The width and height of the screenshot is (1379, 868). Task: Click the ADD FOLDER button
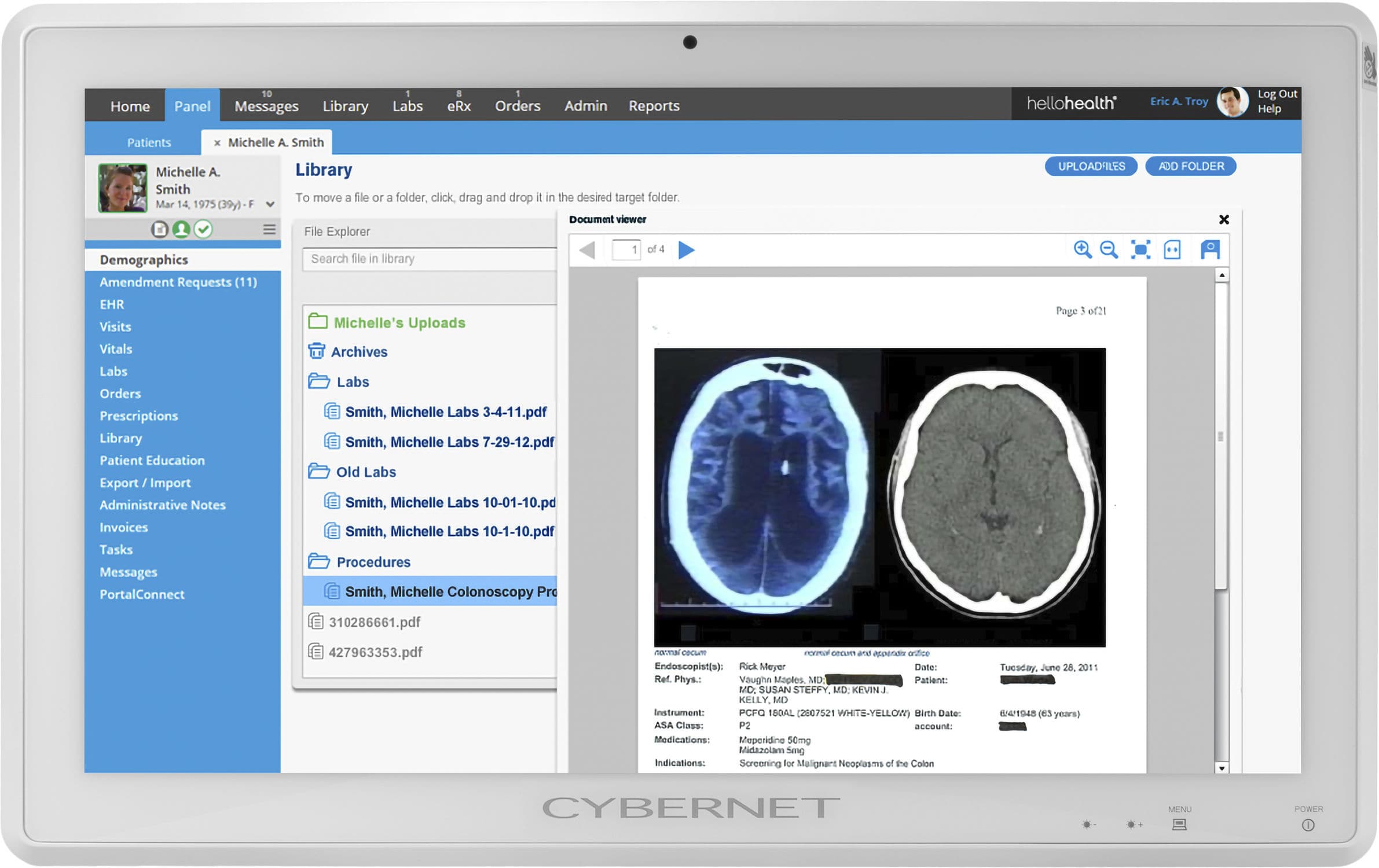click(1190, 166)
